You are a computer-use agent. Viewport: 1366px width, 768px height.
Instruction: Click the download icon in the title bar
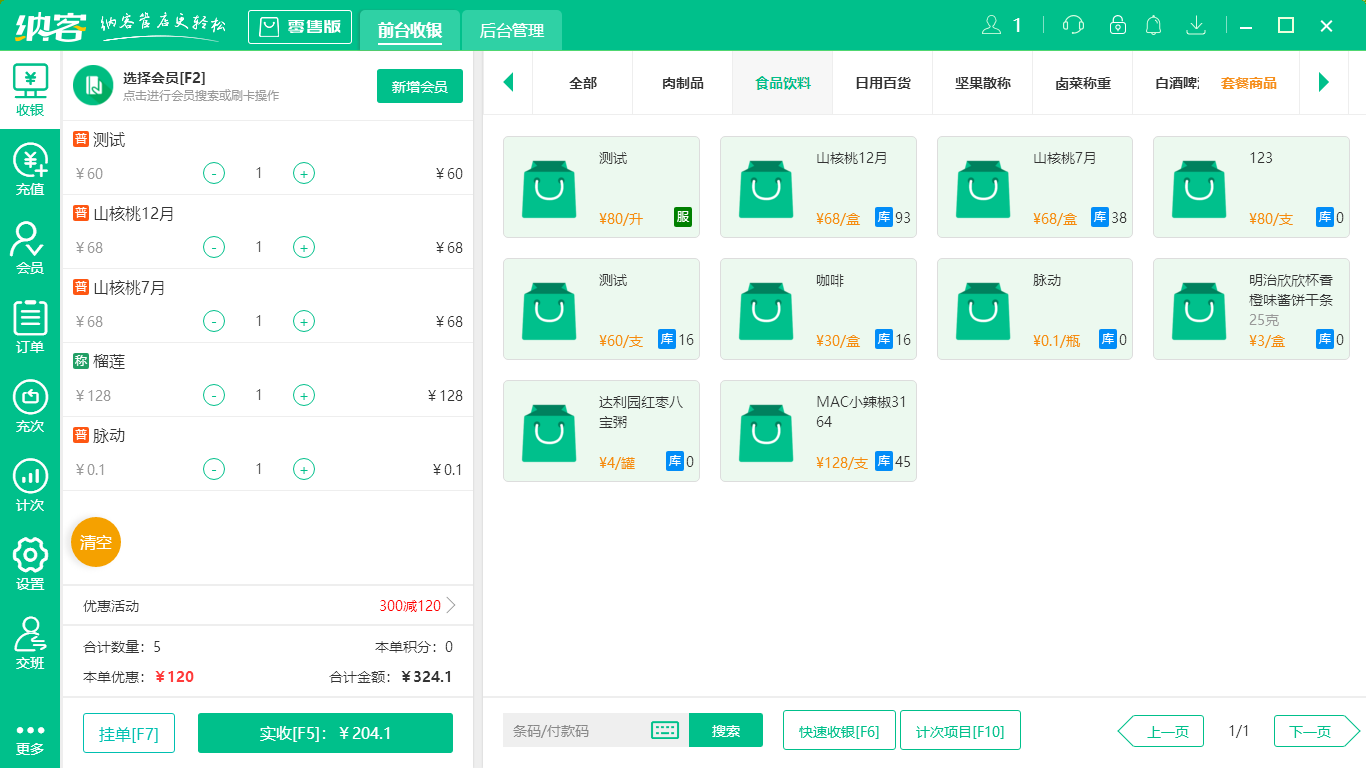click(x=1195, y=26)
